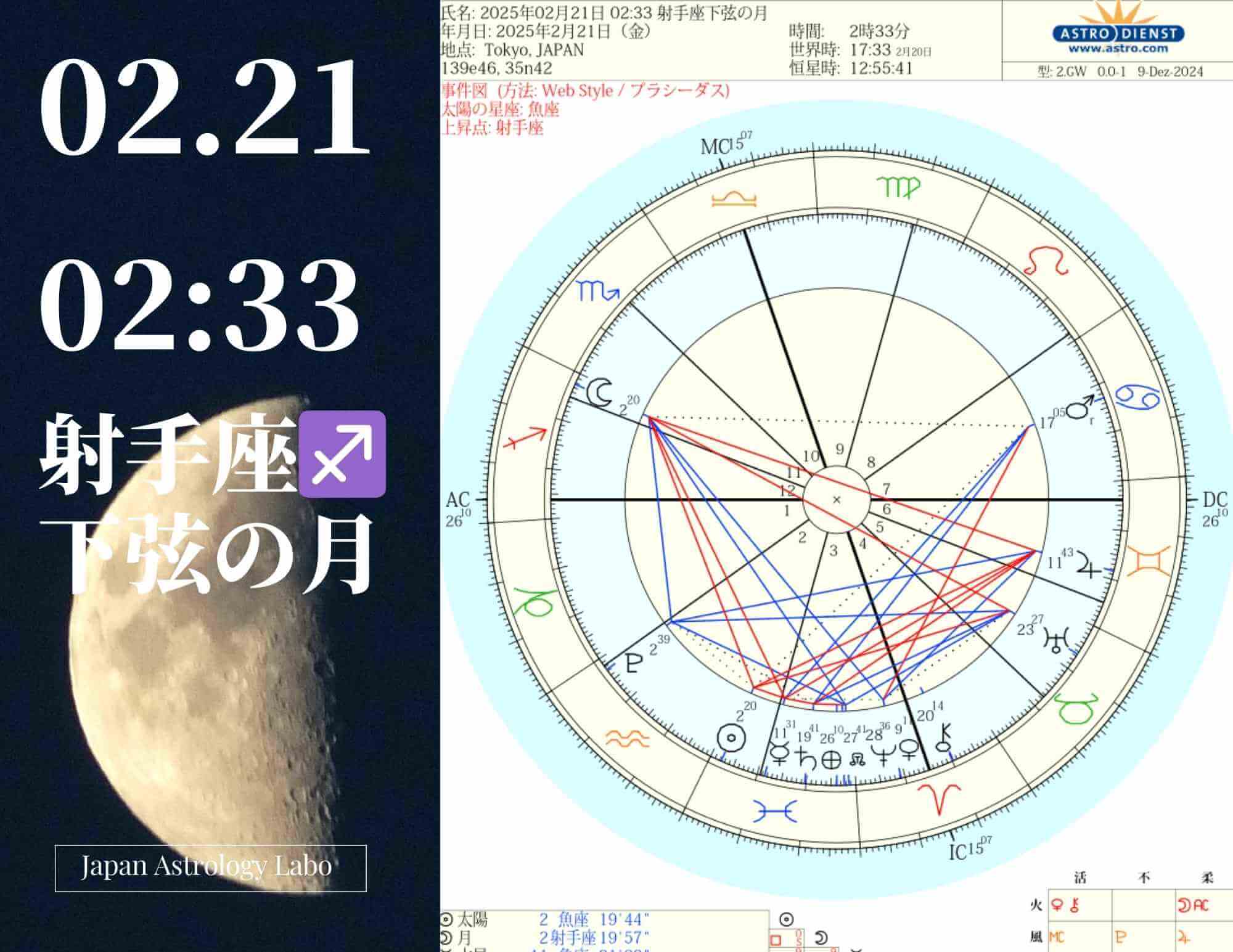Image resolution: width=1233 pixels, height=952 pixels.
Task: Click the Chiron key glyph in Aries
Action: 943,738
